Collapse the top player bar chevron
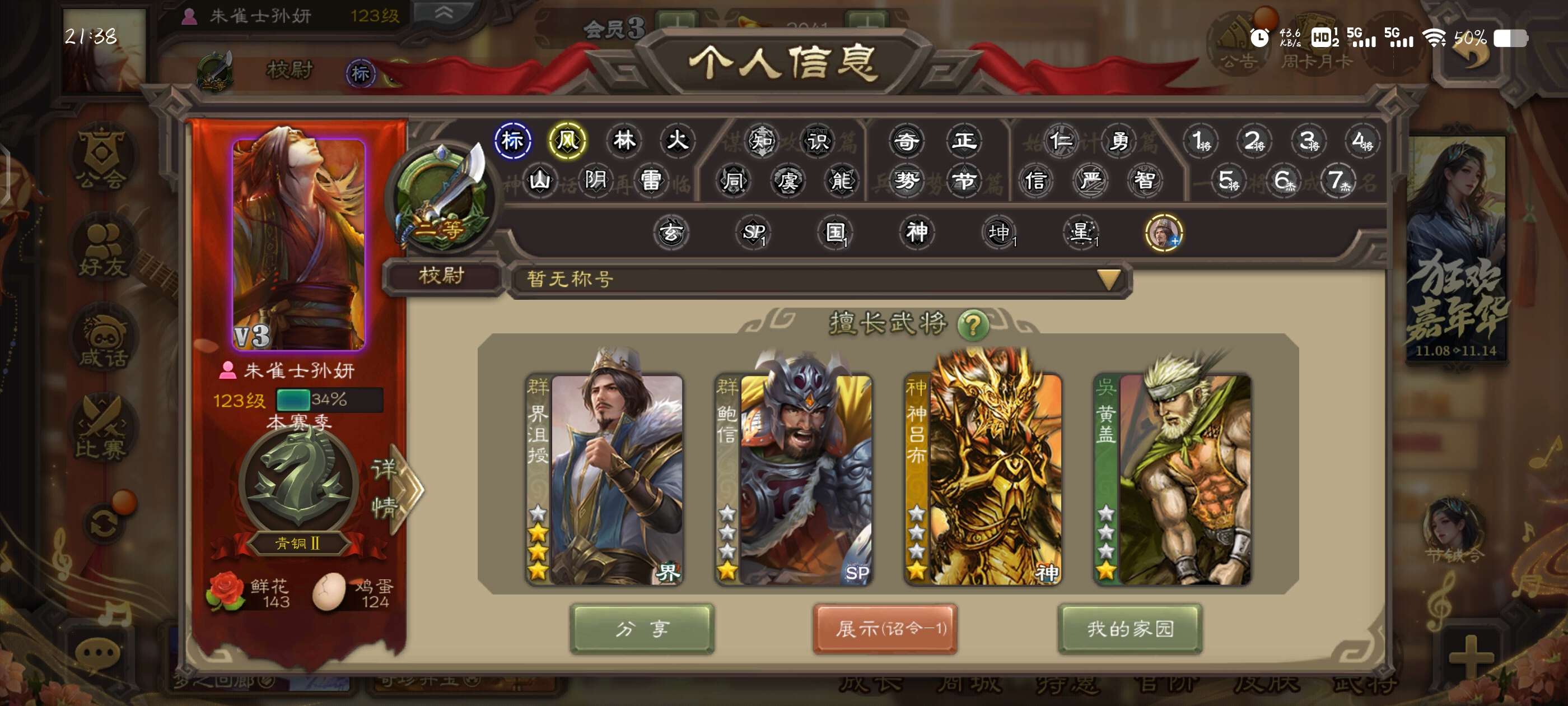 coord(444,13)
